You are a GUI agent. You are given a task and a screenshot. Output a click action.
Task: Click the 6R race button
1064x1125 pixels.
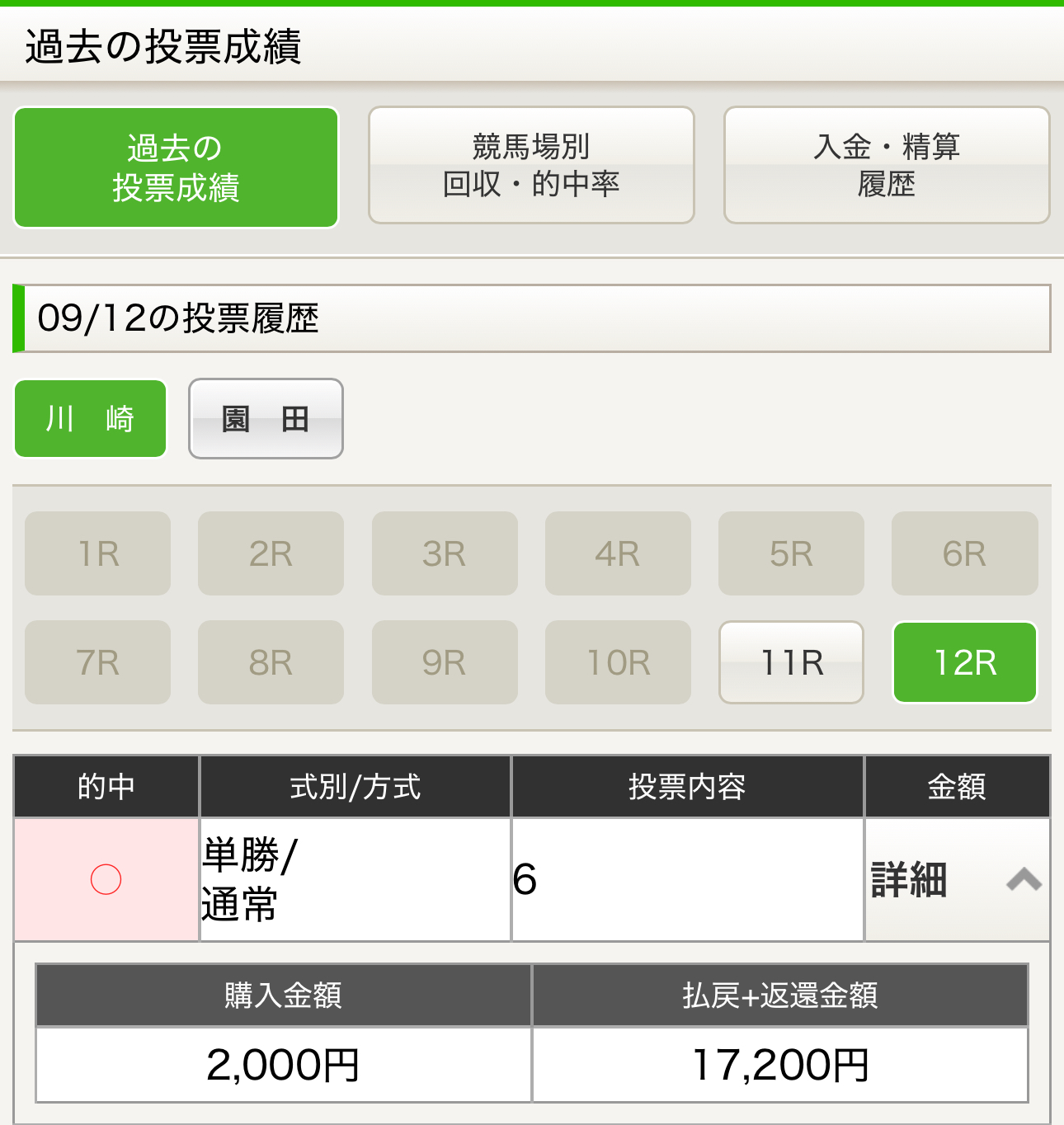click(964, 553)
